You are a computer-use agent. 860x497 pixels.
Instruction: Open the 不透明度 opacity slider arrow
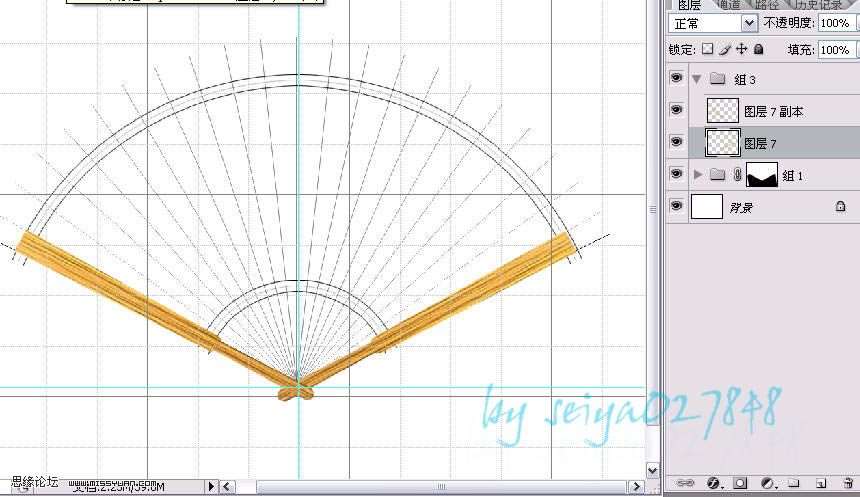tap(856, 22)
